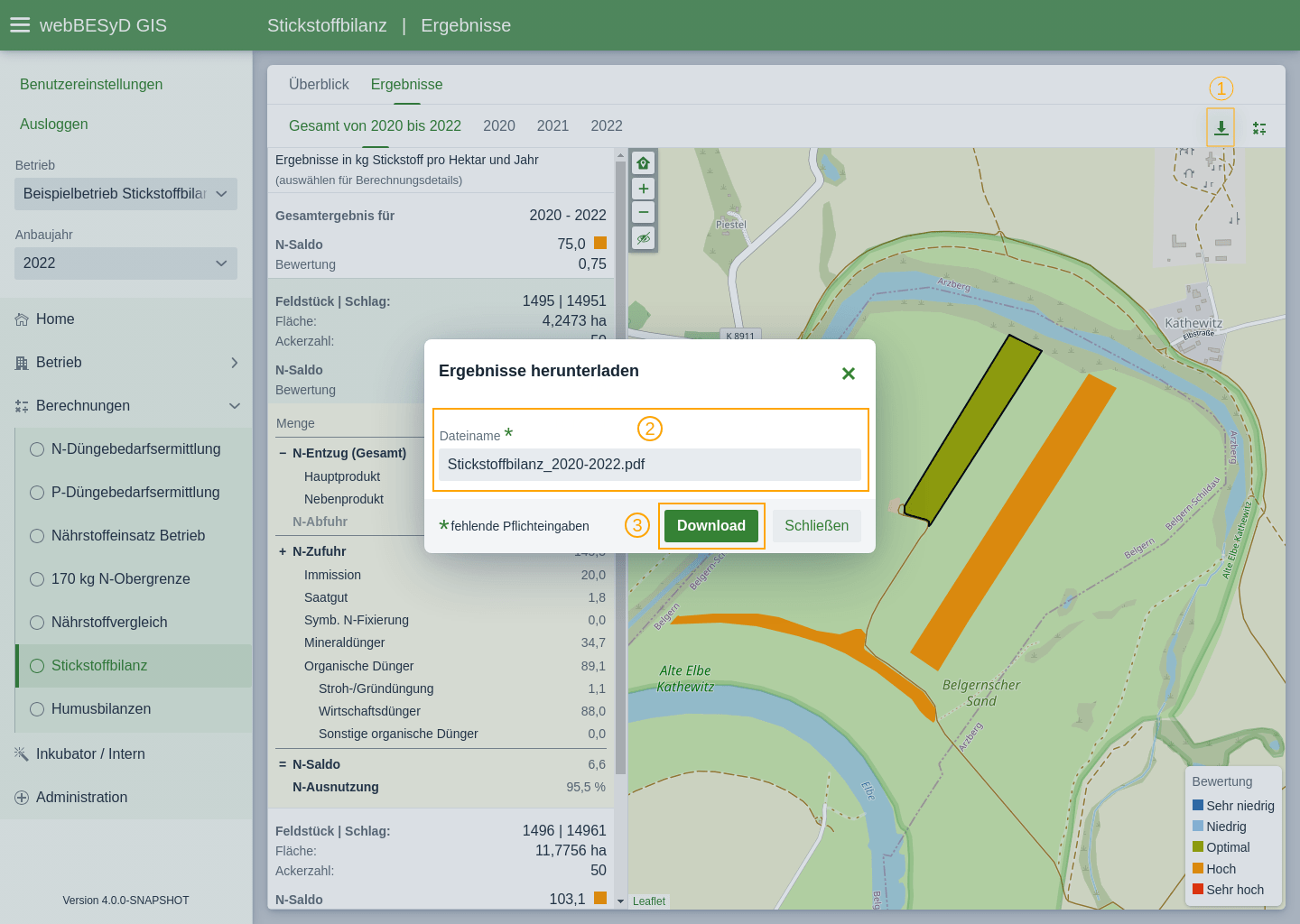Image resolution: width=1300 pixels, height=924 pixels.
Task: Click the Feldstück 1496 | 14961 heading
Action: [x=441, y=831]
